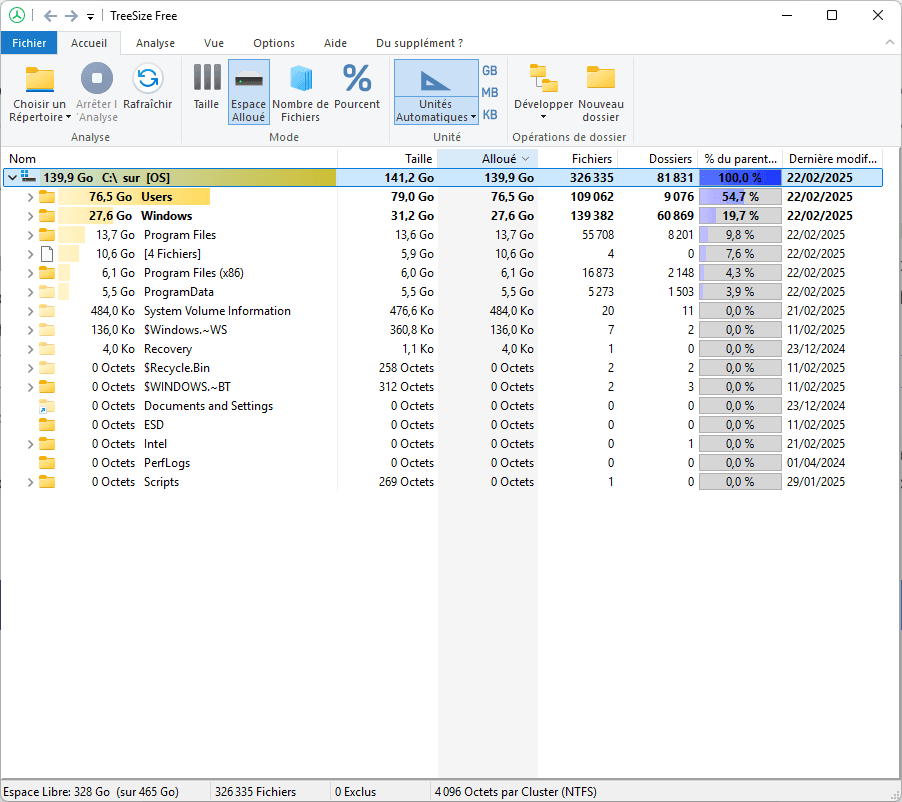Select the Accueil ribbon tab
The width and height of the screenshot is (902, 802).
pos(89,43)
